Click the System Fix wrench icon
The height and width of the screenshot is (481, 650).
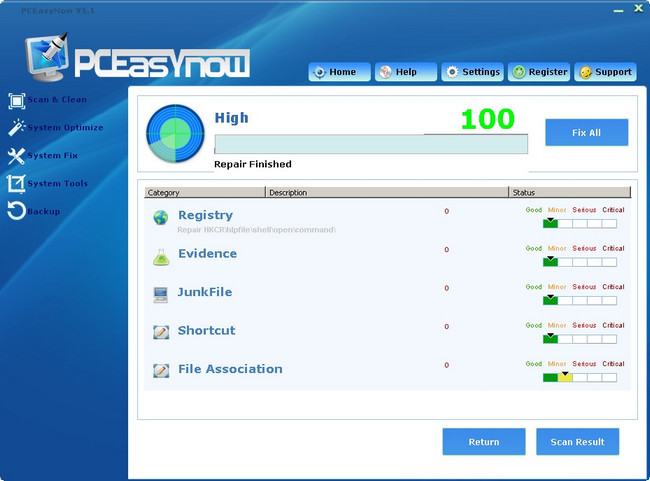click(x=17, y=156)
